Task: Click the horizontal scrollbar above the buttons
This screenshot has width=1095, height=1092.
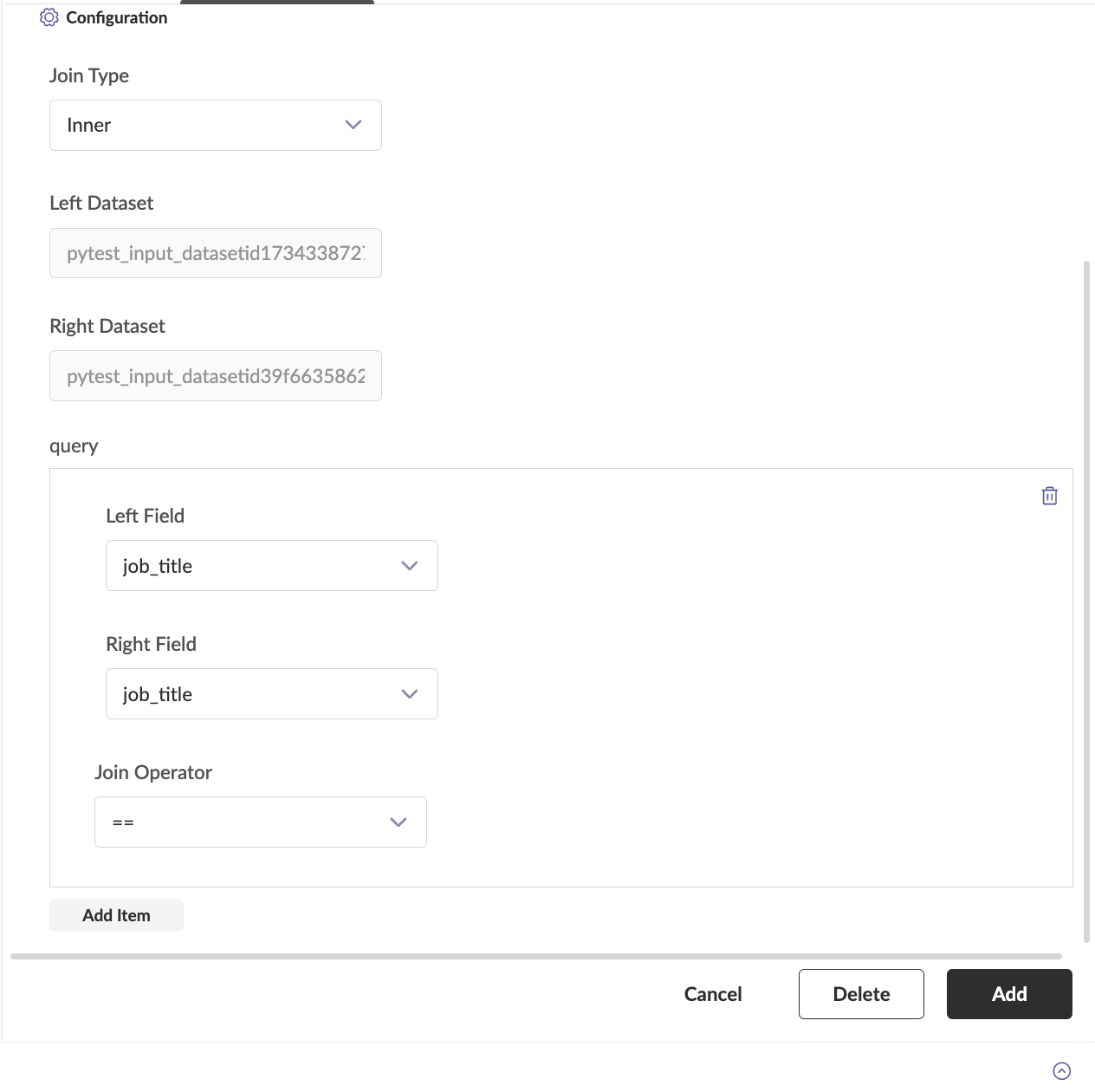Action: pyautogui.click(x=535, y=957)
